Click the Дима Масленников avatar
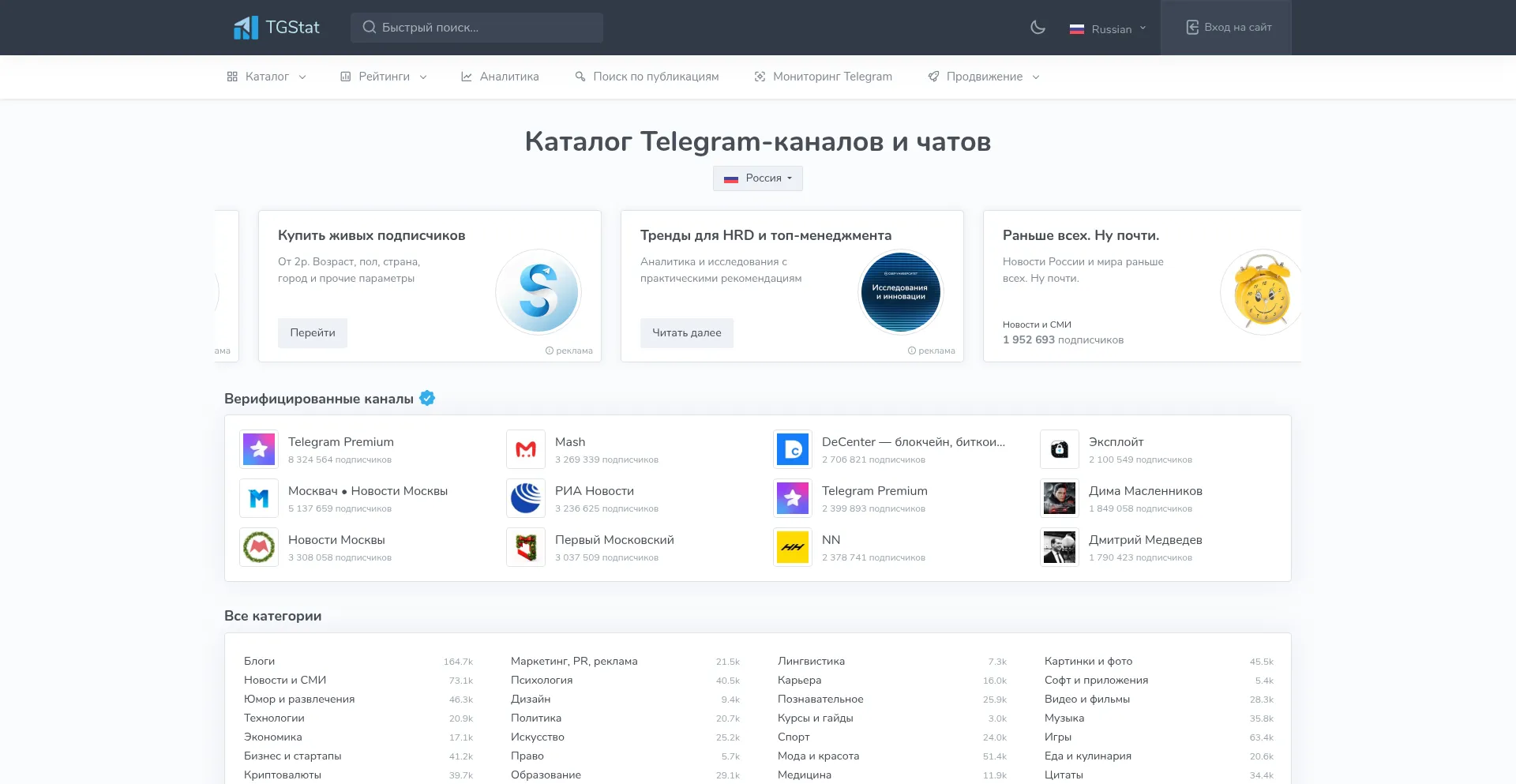 (1060, 499)
